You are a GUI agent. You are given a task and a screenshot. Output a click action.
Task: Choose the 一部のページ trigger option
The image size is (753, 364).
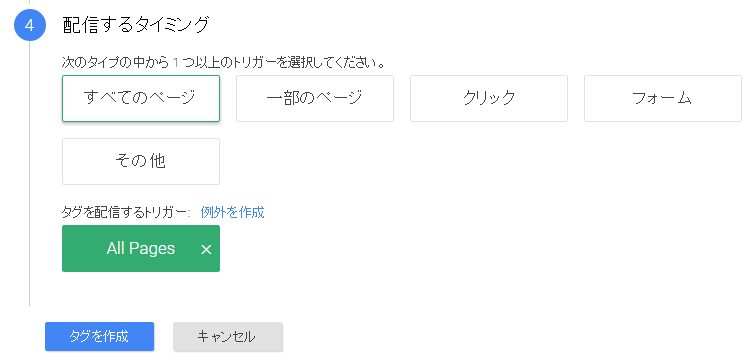coord(315,98)
